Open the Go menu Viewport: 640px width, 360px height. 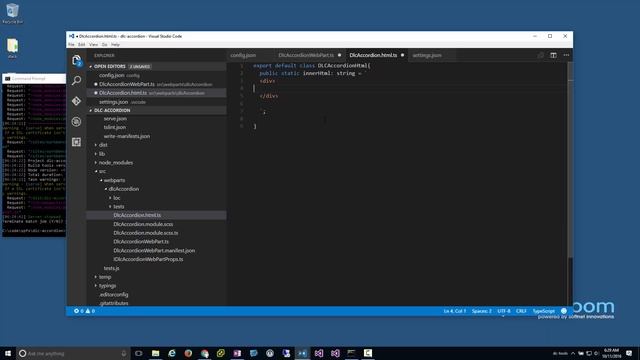pyautogui.click(x=104, y=44)
